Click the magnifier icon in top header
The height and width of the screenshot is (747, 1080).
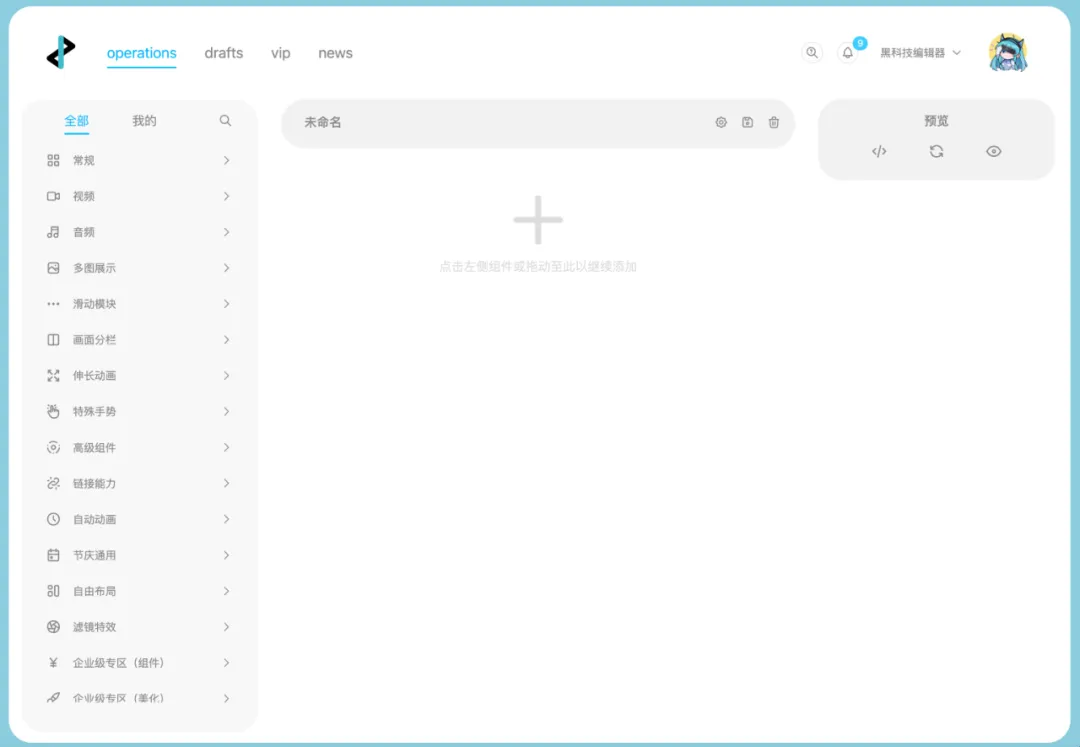click(x=812, y=53)
